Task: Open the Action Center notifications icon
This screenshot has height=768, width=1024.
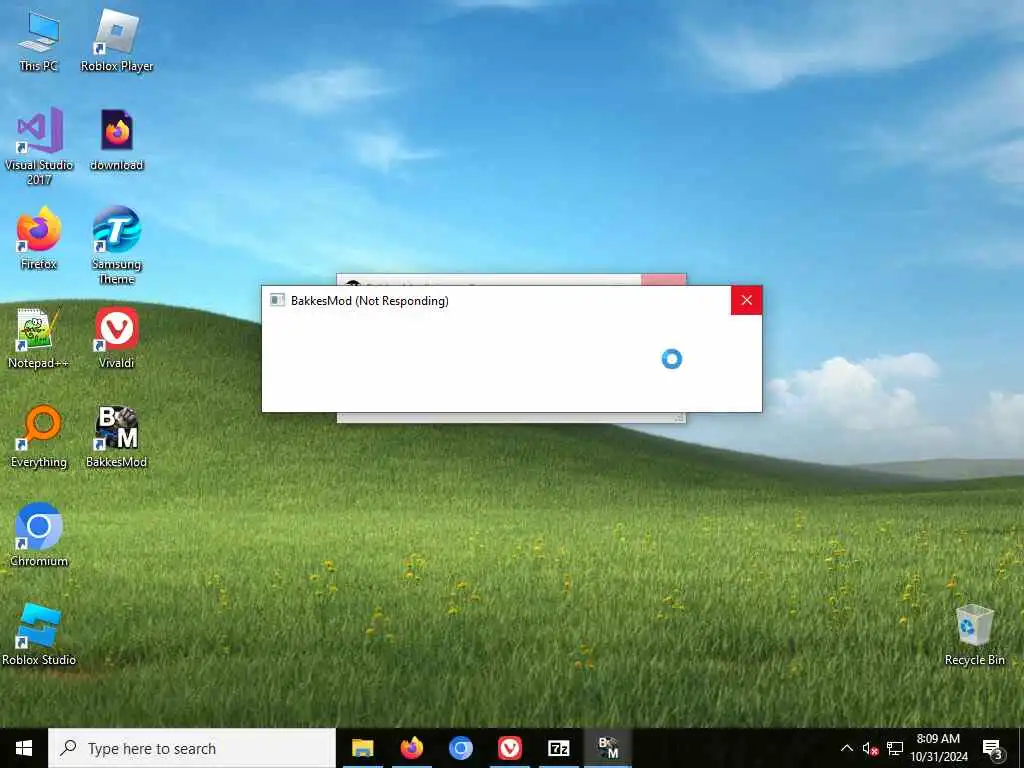Action: click(x=993, y=748)
